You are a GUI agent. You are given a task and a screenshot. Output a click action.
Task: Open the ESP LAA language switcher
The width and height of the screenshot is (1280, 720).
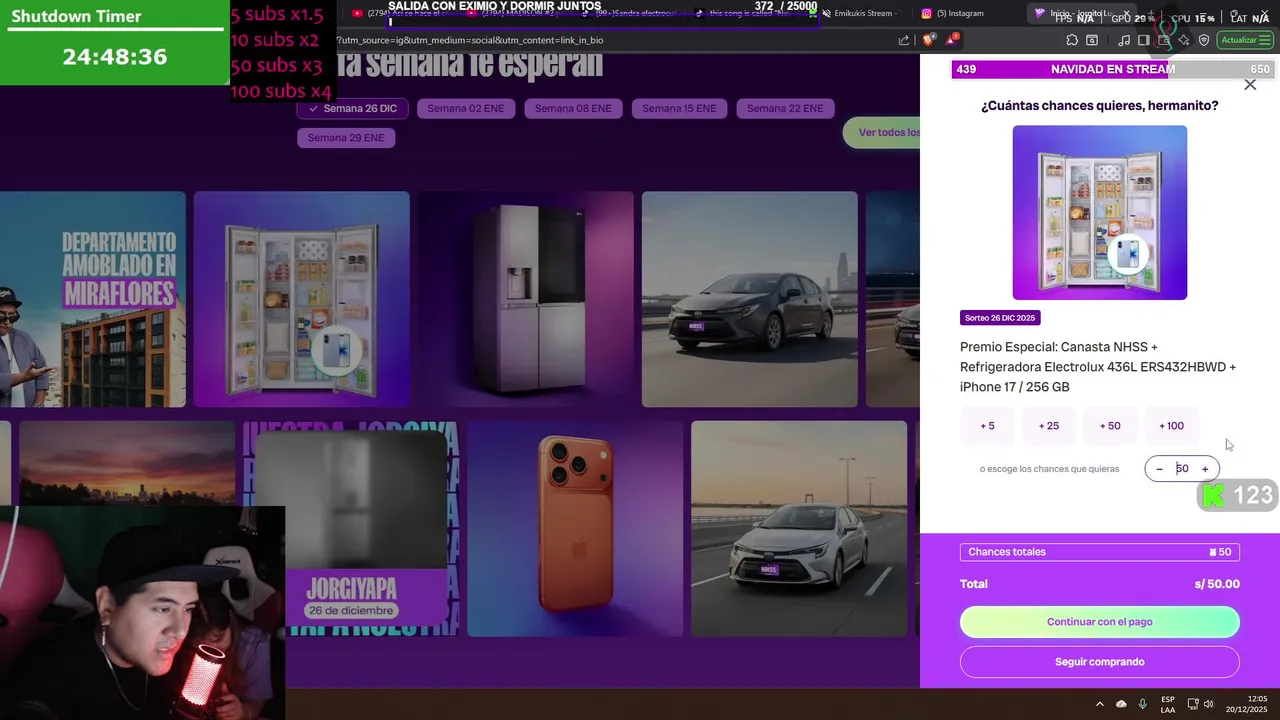(x=1168, y=704)
